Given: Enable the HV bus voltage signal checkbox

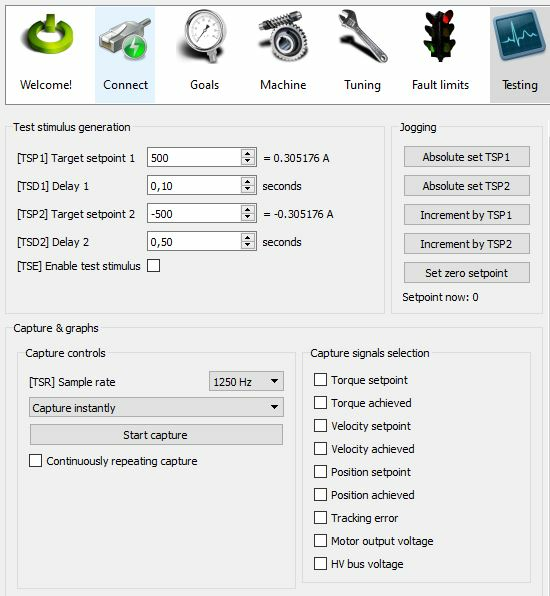Looking at the screenshot, I should [320, 563].
